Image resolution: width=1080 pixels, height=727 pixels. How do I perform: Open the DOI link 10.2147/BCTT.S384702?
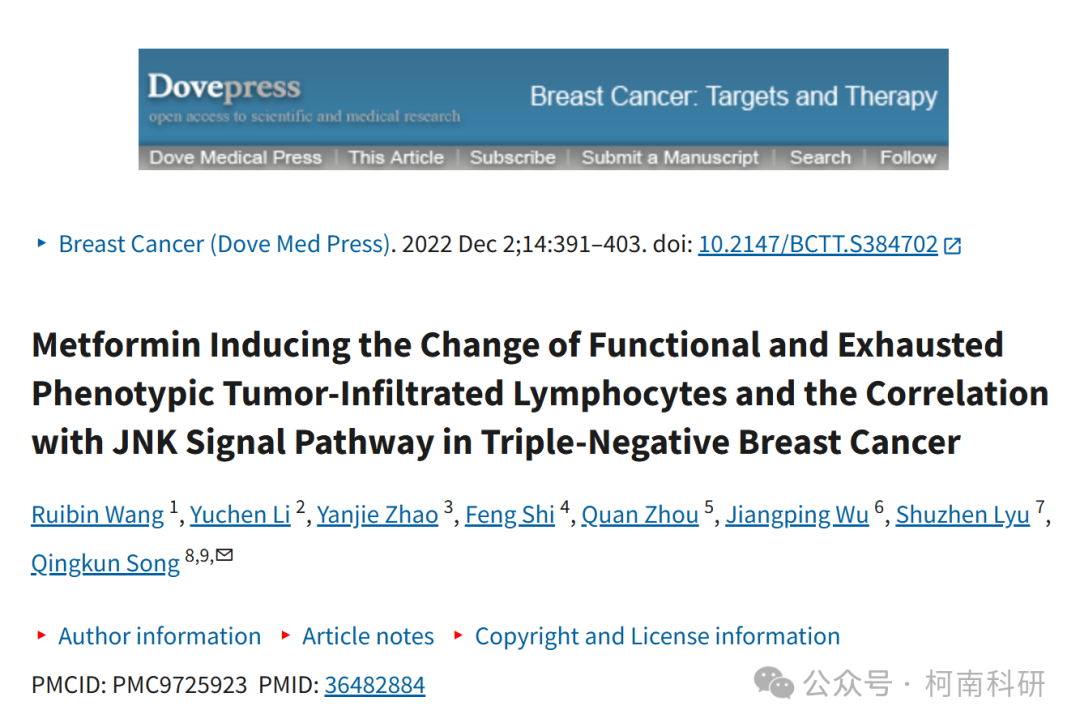click(x=818, y=244)
